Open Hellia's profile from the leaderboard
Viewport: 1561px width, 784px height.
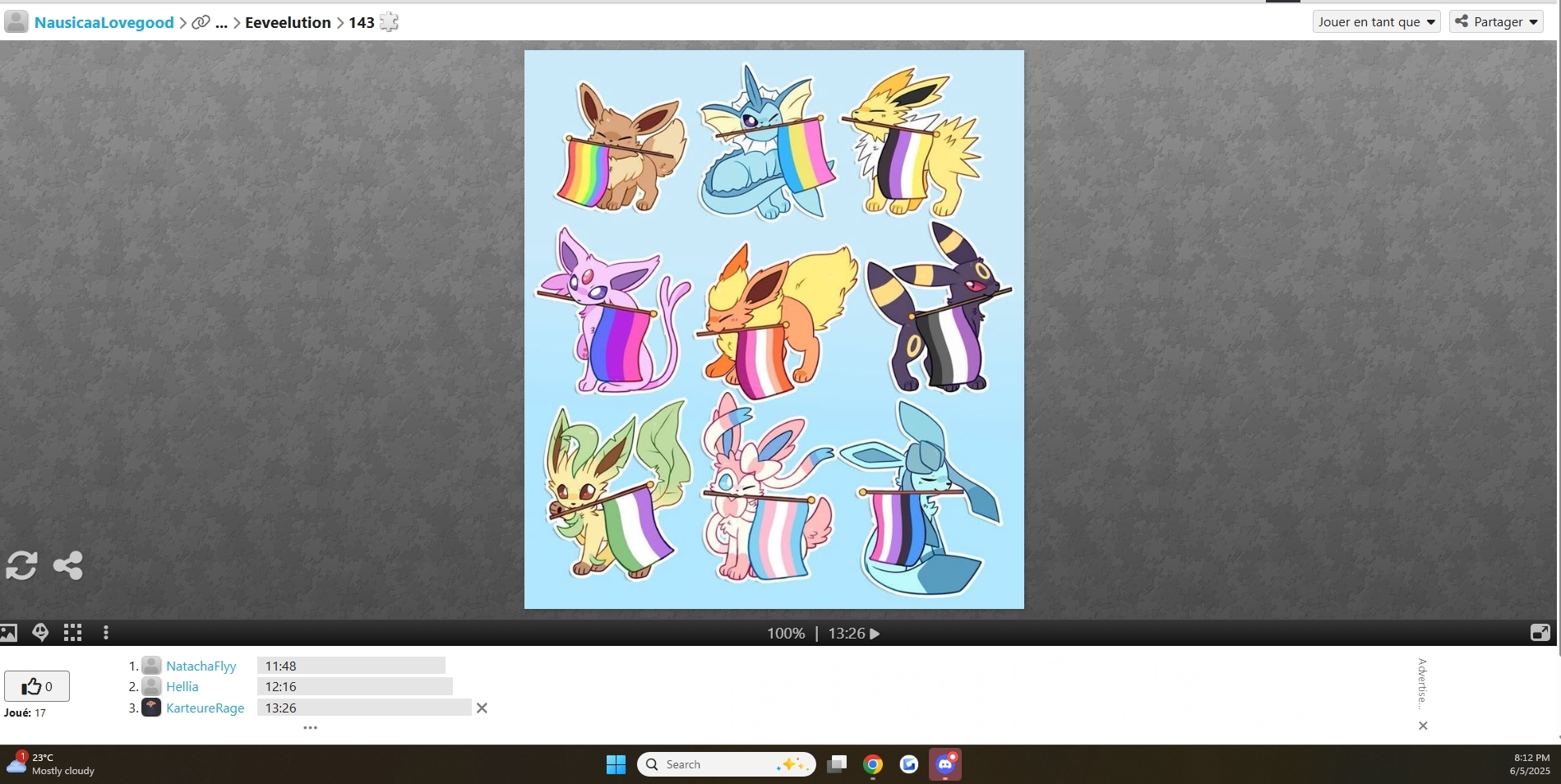click(182, 686)
